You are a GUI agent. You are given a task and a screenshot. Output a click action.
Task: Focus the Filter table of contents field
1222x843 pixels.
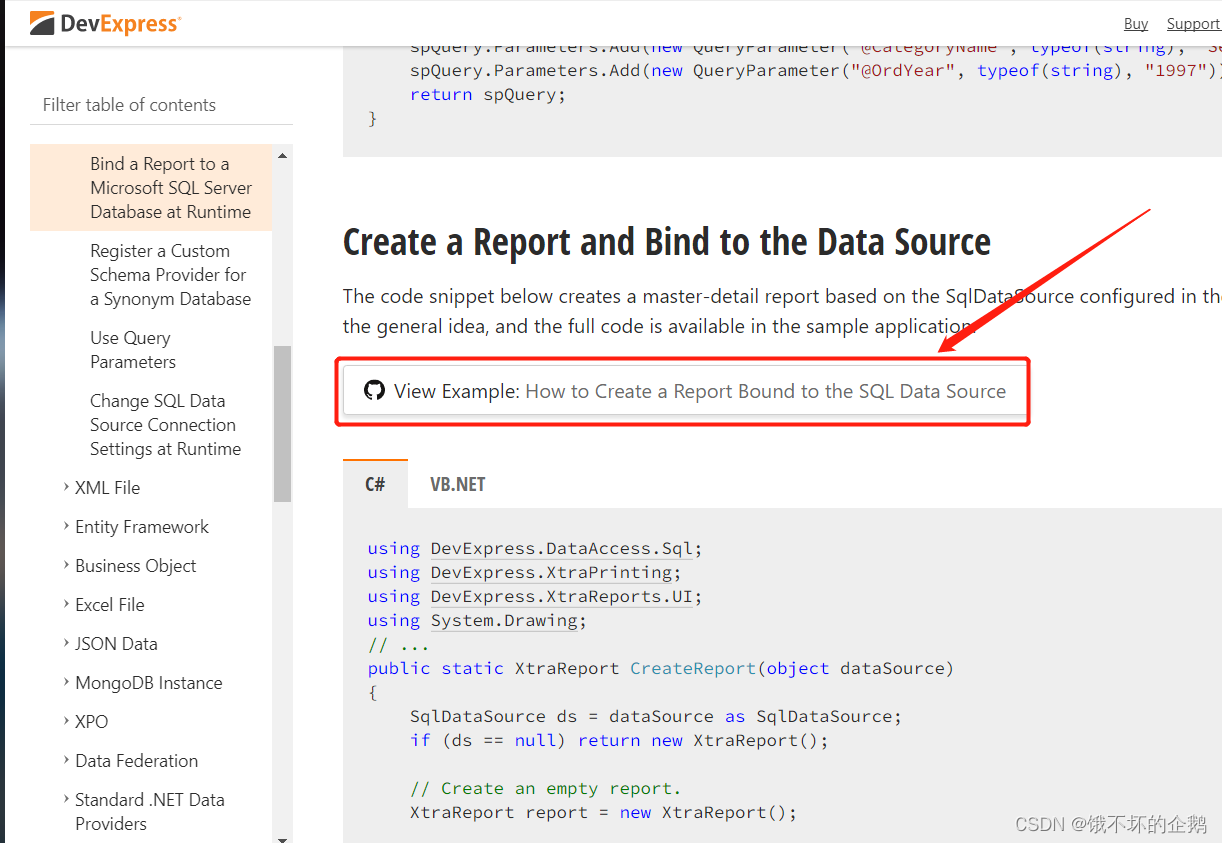(161, 105)
